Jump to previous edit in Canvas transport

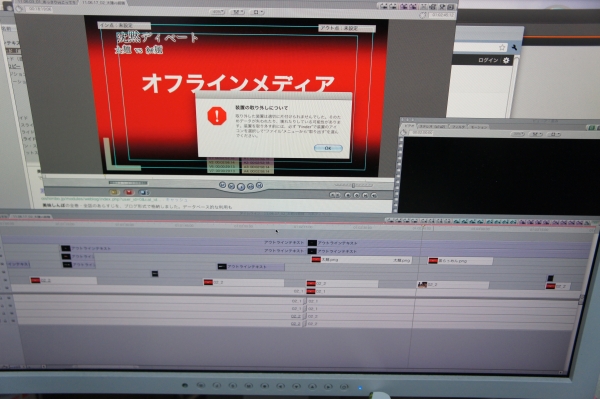click(222, 185)
